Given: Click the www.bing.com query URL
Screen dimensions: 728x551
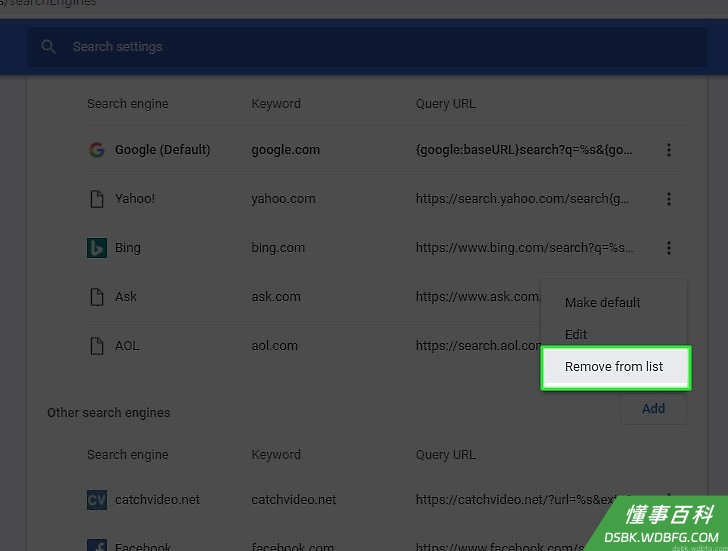Looking at the screenshot, I should pos(524,248).
